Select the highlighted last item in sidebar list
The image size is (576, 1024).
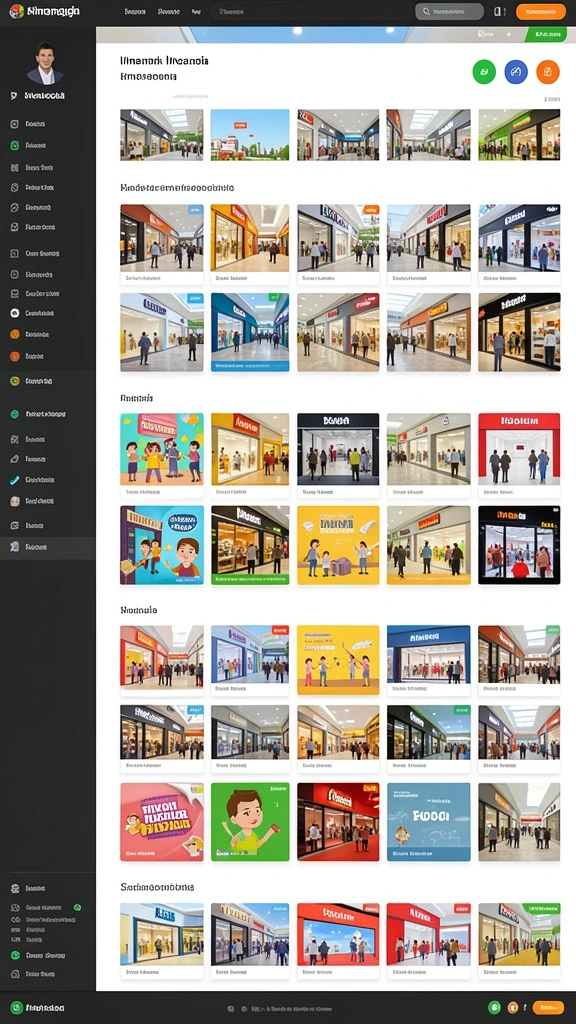(x=48, y=547)
